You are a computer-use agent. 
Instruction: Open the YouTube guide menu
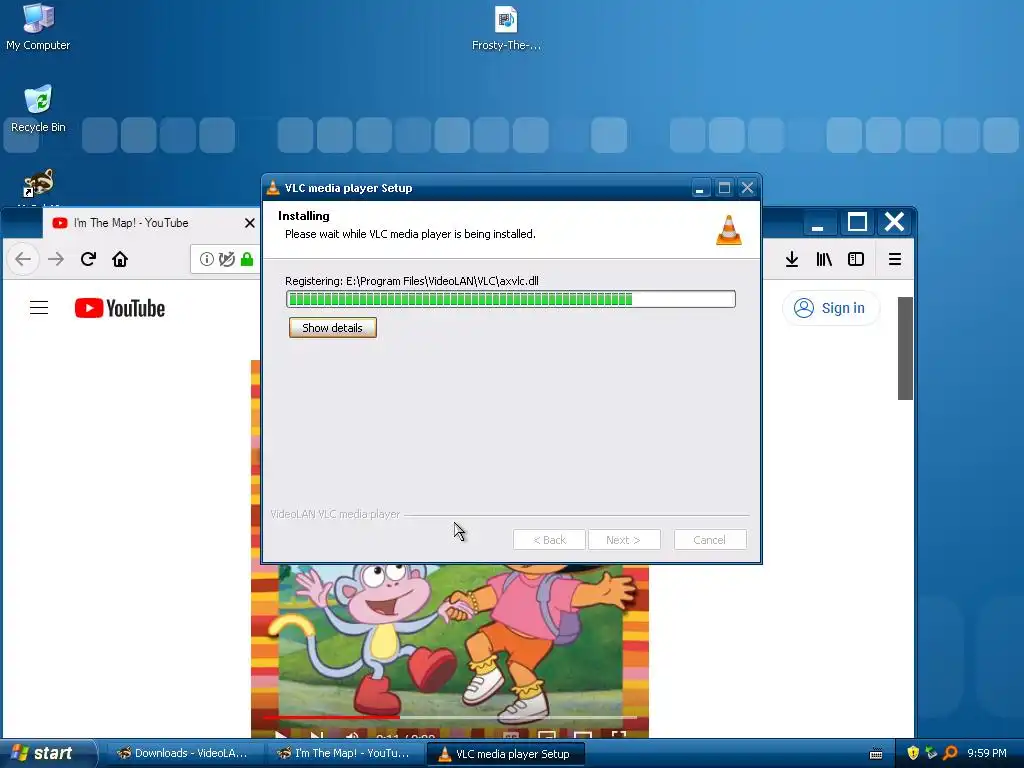point(39,308)
